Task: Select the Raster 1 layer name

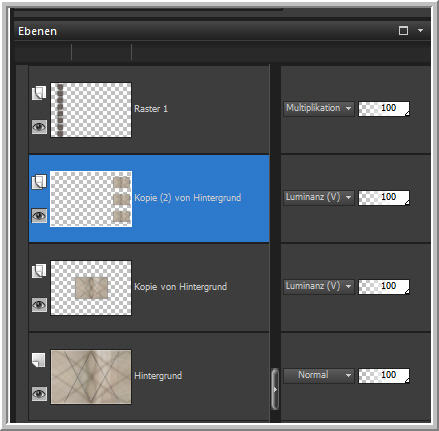Action: (151, 109)
